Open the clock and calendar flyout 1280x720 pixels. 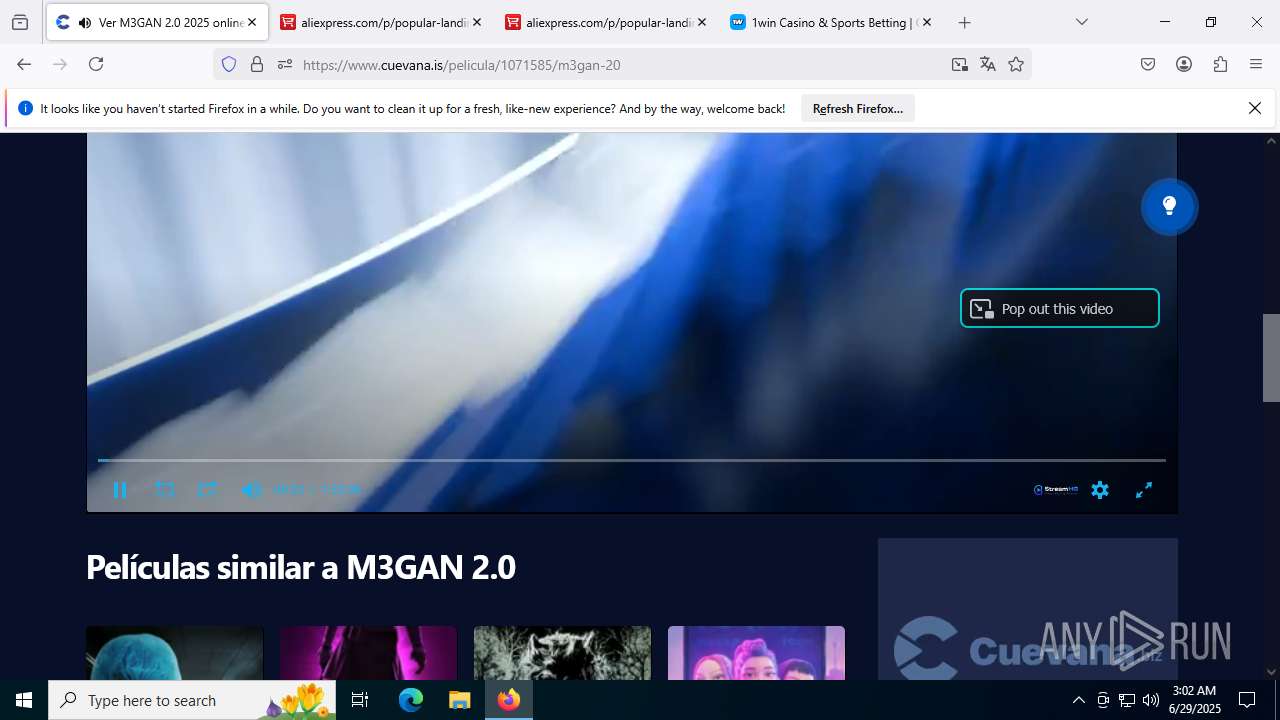[x=1195, y=700]
